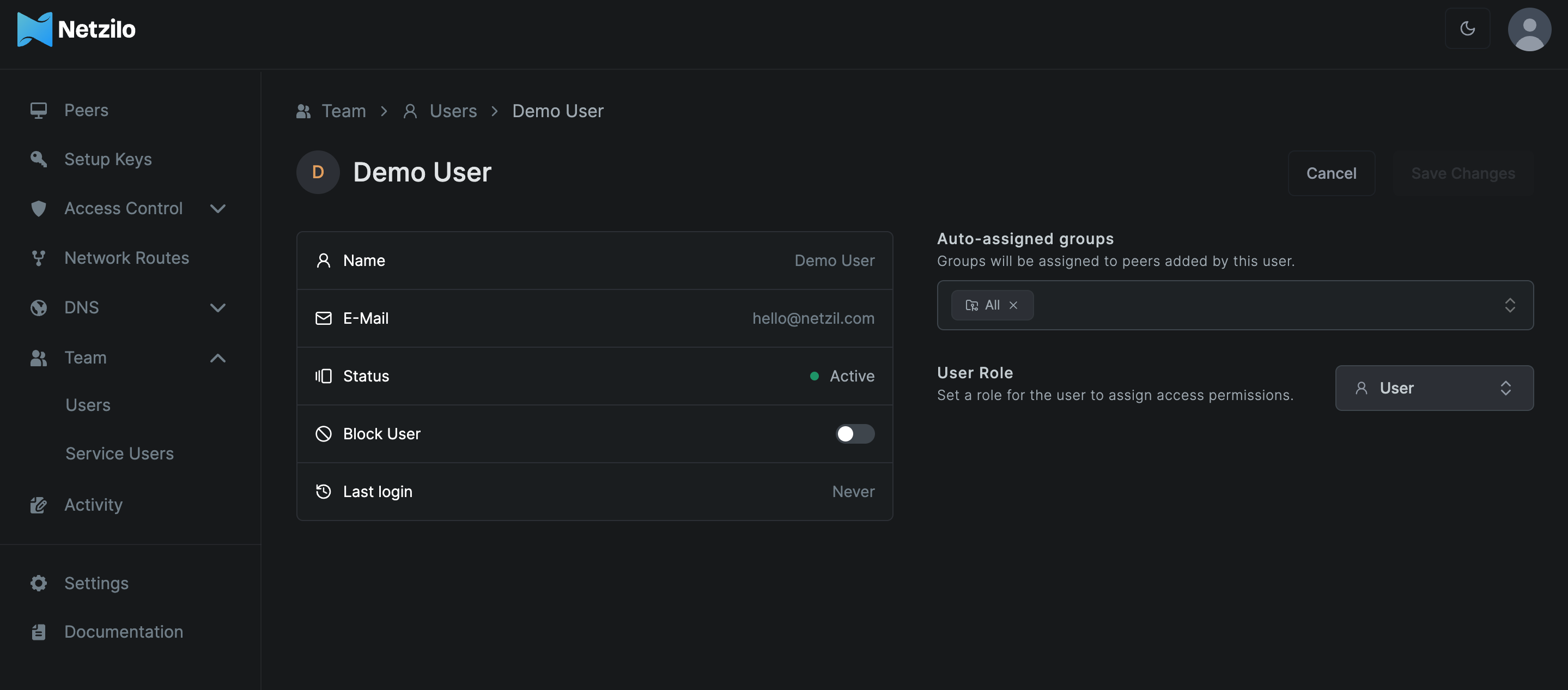Click the green Active status dot
This screenshot has height=690, width=1568.
pyautogui.click(x=814, y=377)
